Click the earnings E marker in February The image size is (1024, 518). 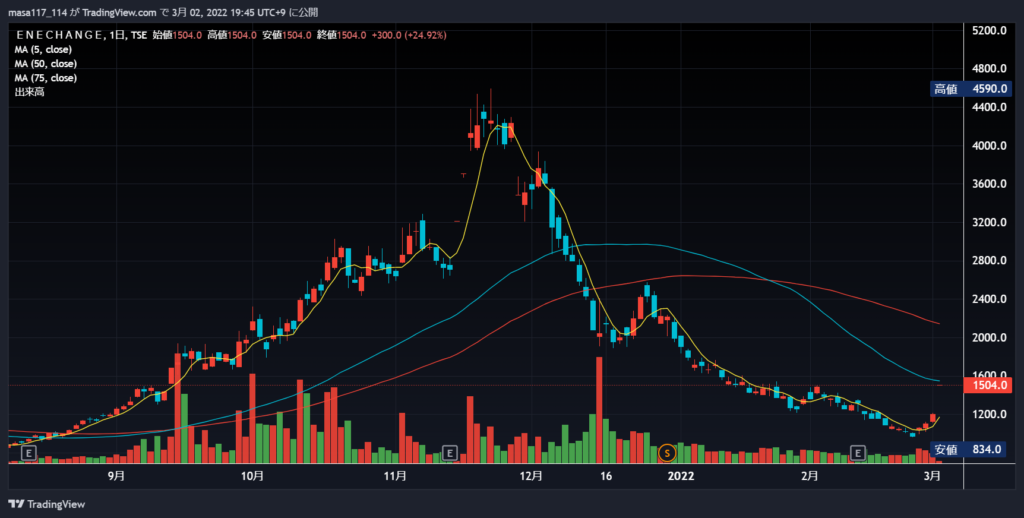coord(857,452)
